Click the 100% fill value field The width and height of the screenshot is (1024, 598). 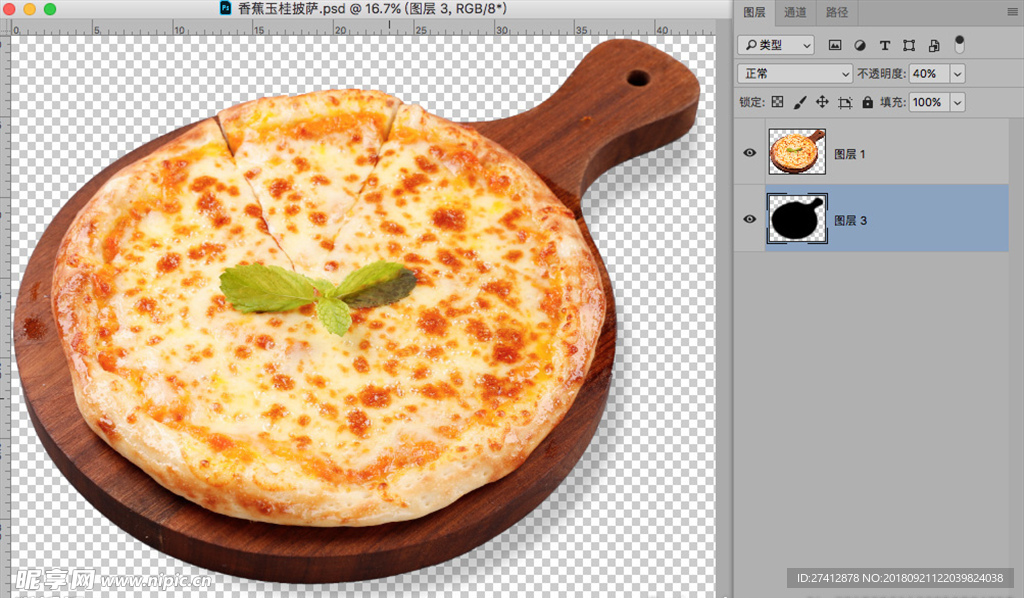coord(929,102)
